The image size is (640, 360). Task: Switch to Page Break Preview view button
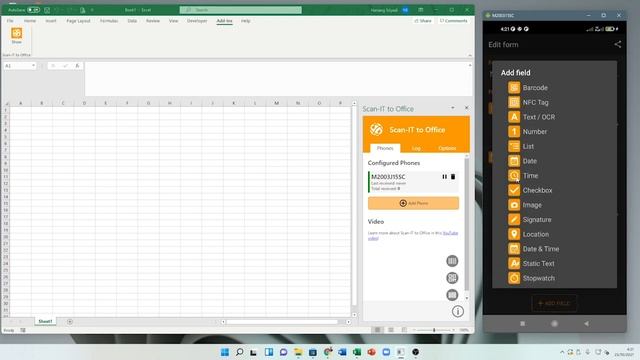click(x=404, y=330)
